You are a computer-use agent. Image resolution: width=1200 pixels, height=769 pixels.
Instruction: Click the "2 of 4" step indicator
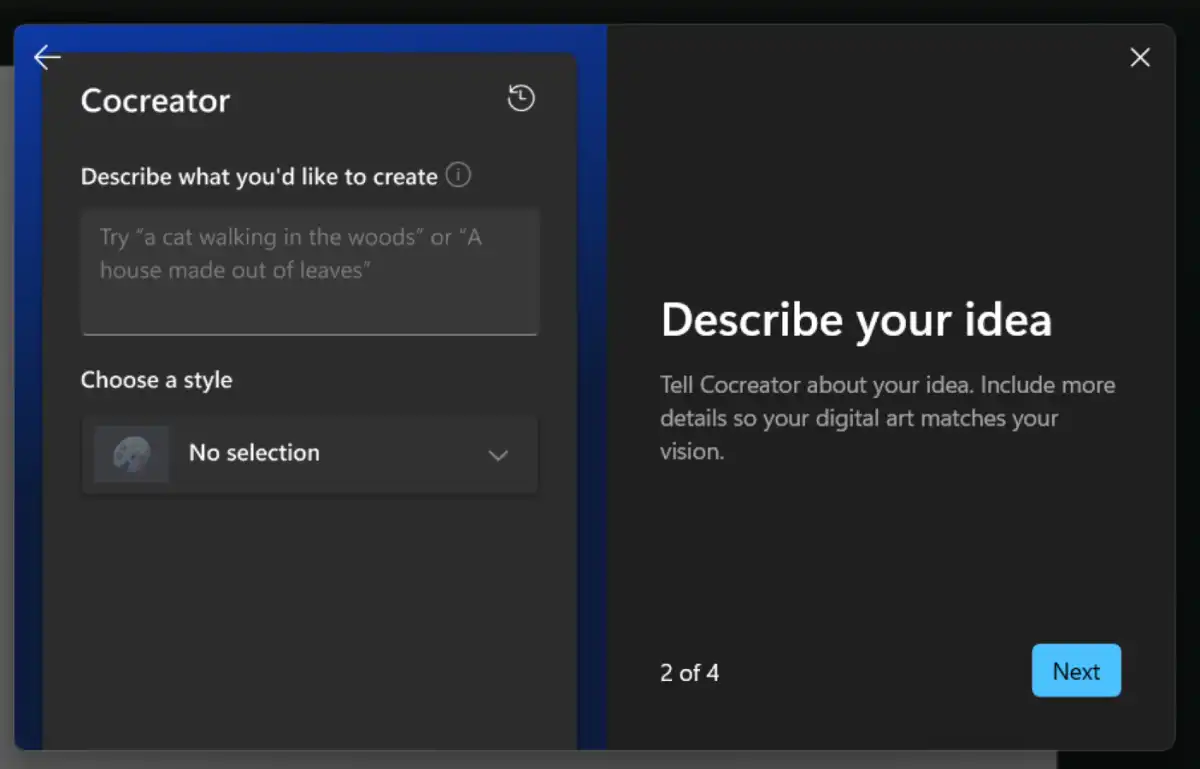point(689,673)
